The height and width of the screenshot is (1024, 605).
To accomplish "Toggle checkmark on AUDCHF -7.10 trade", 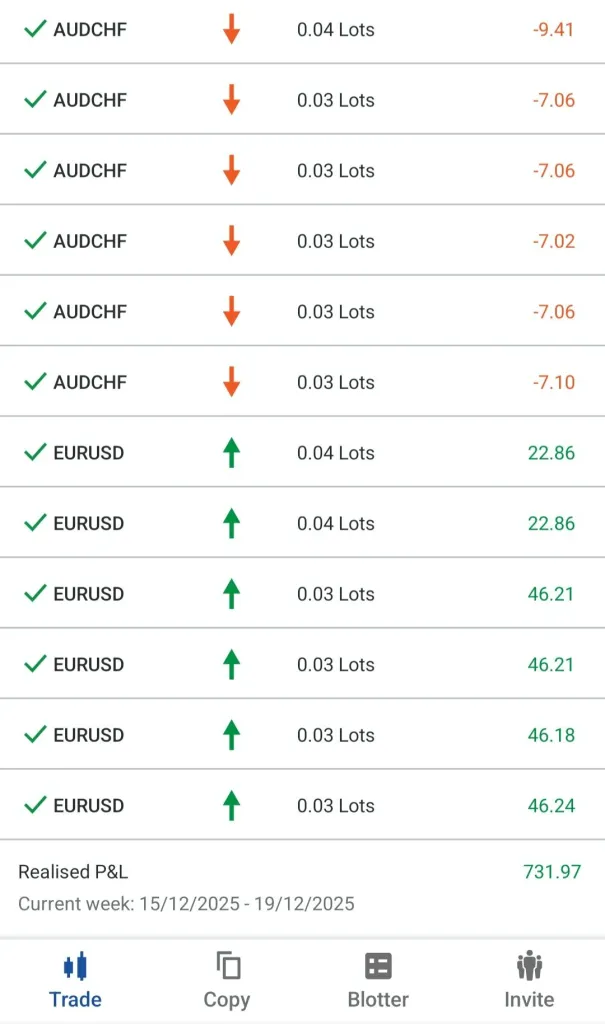I will [x=35, y=382].
